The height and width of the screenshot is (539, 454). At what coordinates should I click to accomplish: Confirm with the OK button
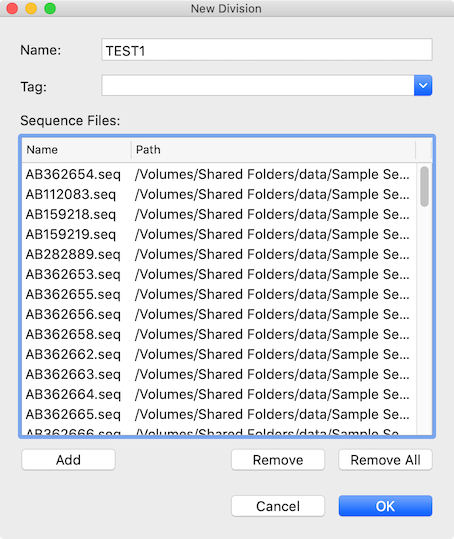pos(385,506)
